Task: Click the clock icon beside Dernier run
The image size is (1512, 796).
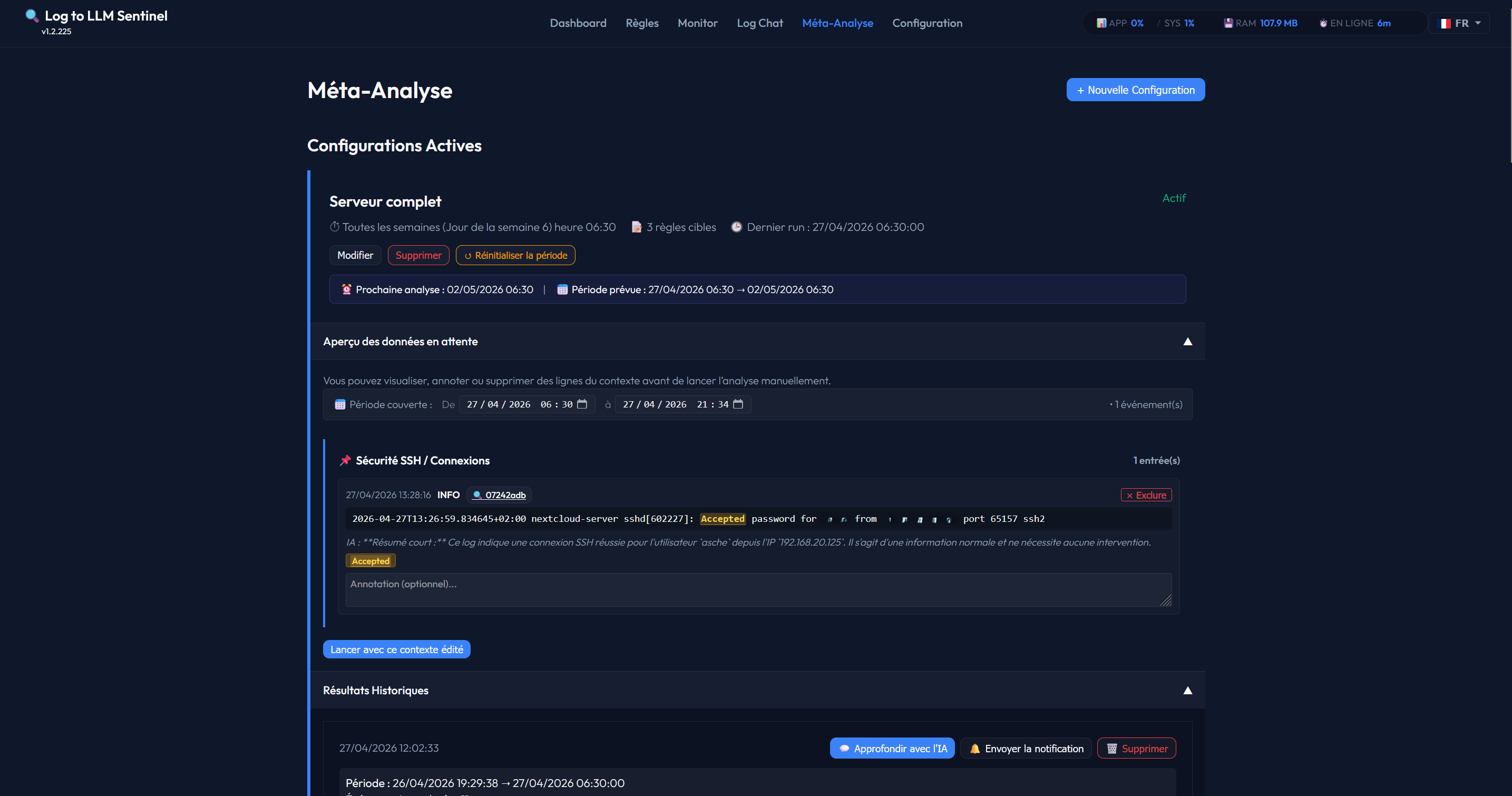Action: tap(736, 227)
